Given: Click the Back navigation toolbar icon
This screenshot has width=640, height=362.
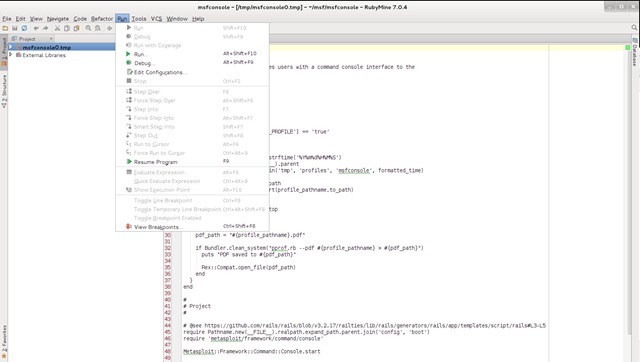Looking at the screenshot, I should click(109, 28).
